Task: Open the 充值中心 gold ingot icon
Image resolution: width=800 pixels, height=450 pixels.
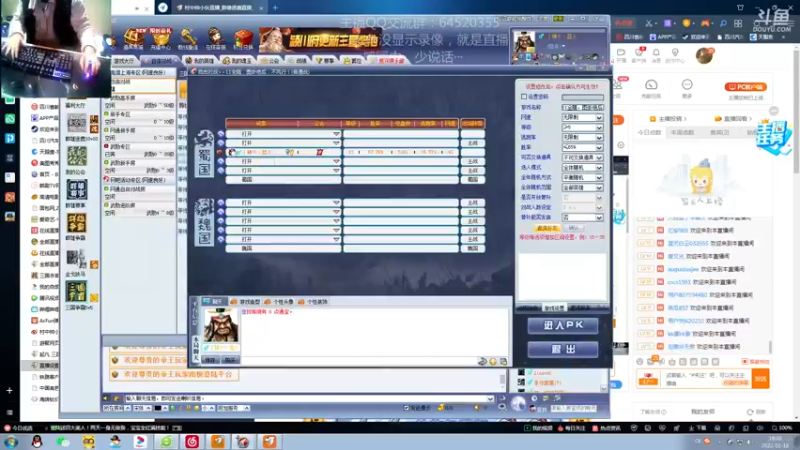Action: pos(160,38)
